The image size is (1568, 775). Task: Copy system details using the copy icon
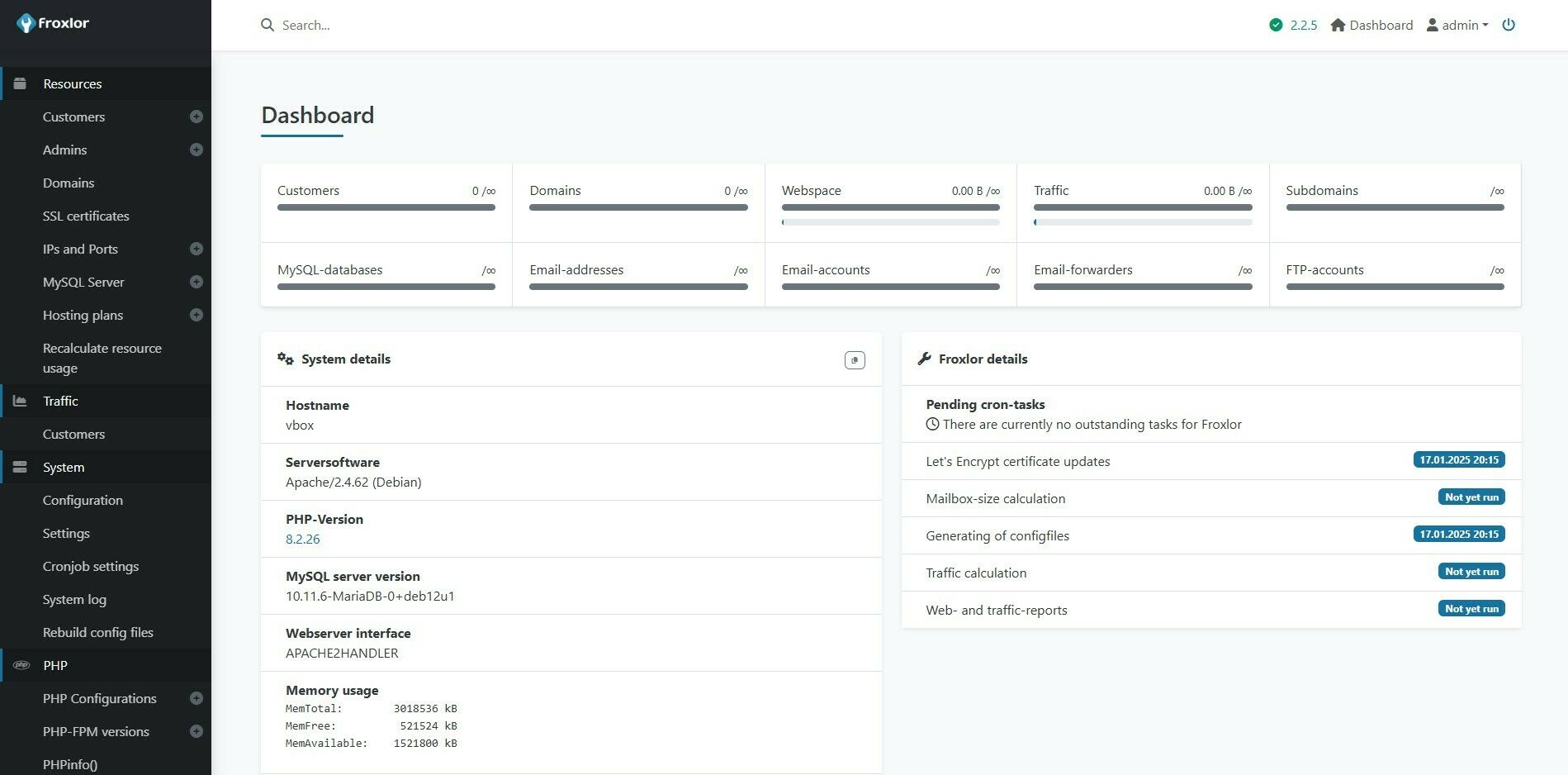pos(855,359)
